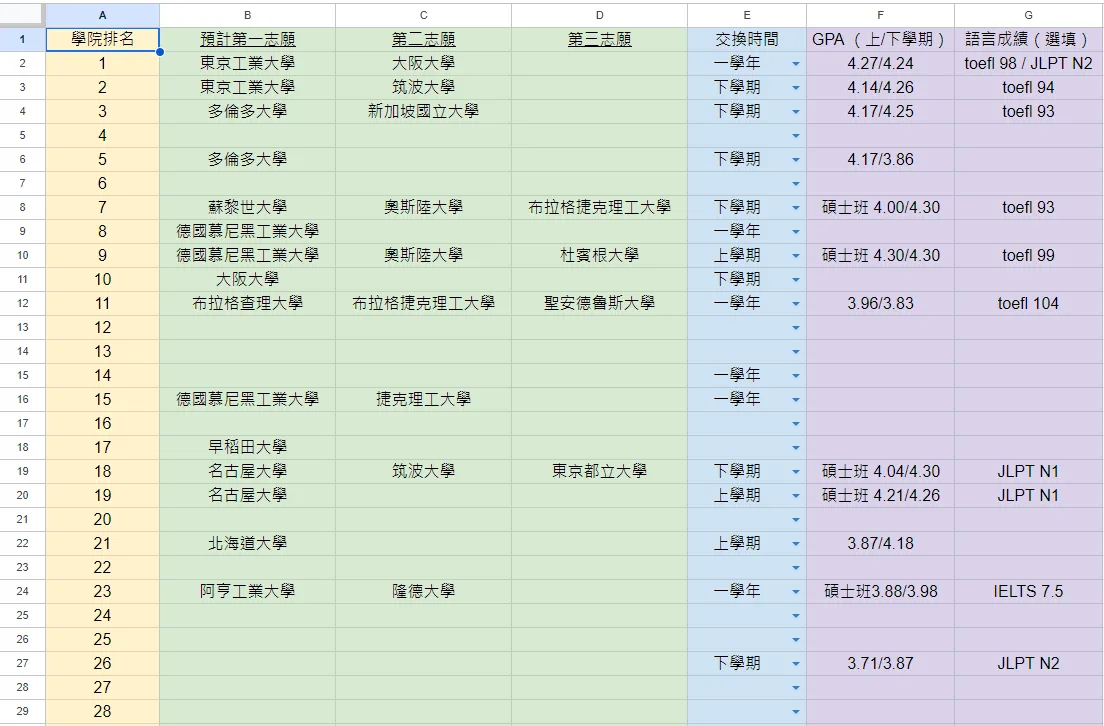Screen dimensions: 1104x726
Task: Select cell 布拉格查理大學
Action: [247, 303]
